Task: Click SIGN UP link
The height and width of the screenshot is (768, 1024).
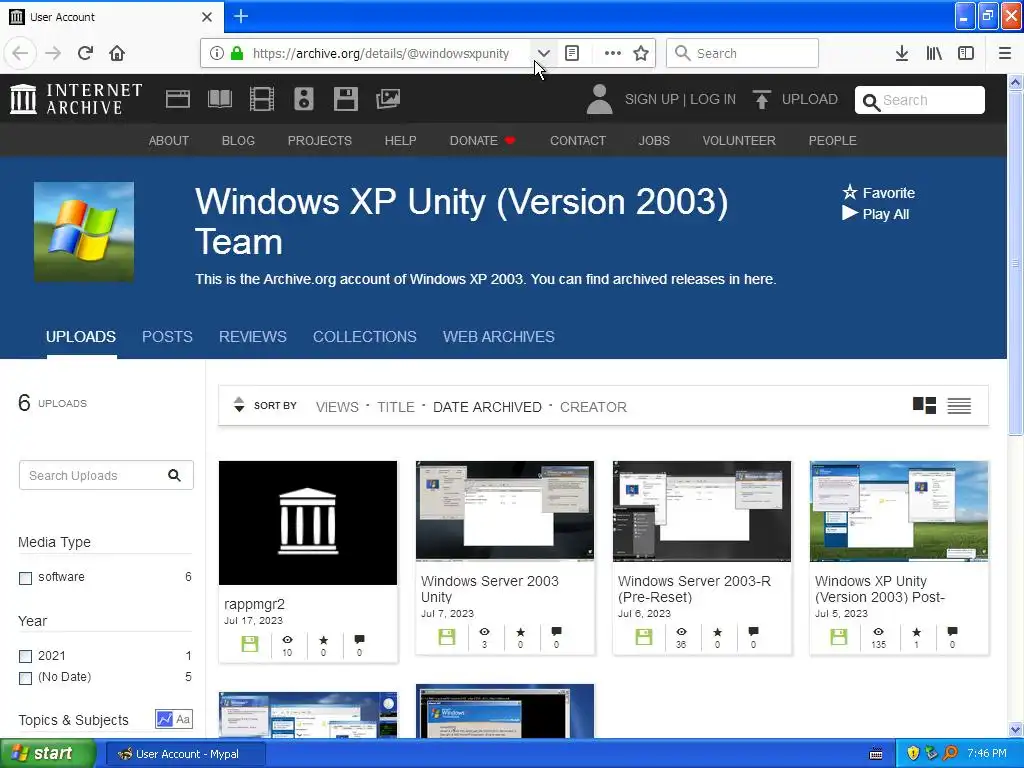Action: tap(652, 99)
